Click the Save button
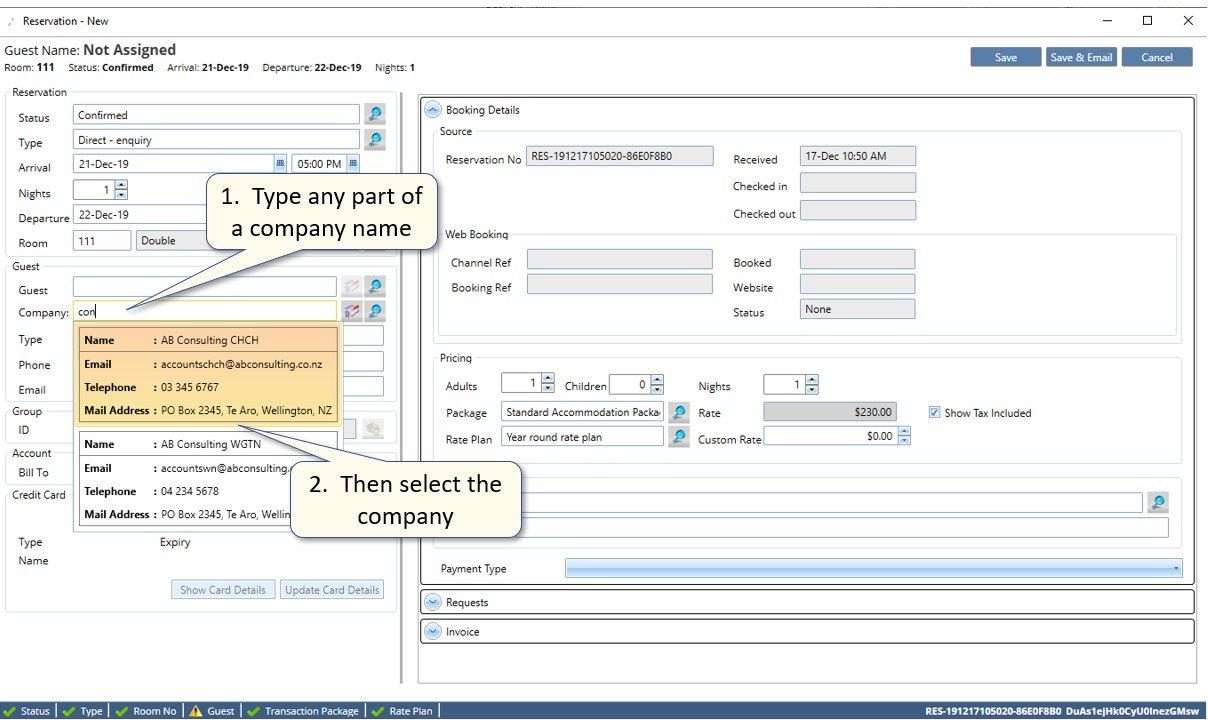This screenshot has width=1208, height=724. (x=1006, y=57)
